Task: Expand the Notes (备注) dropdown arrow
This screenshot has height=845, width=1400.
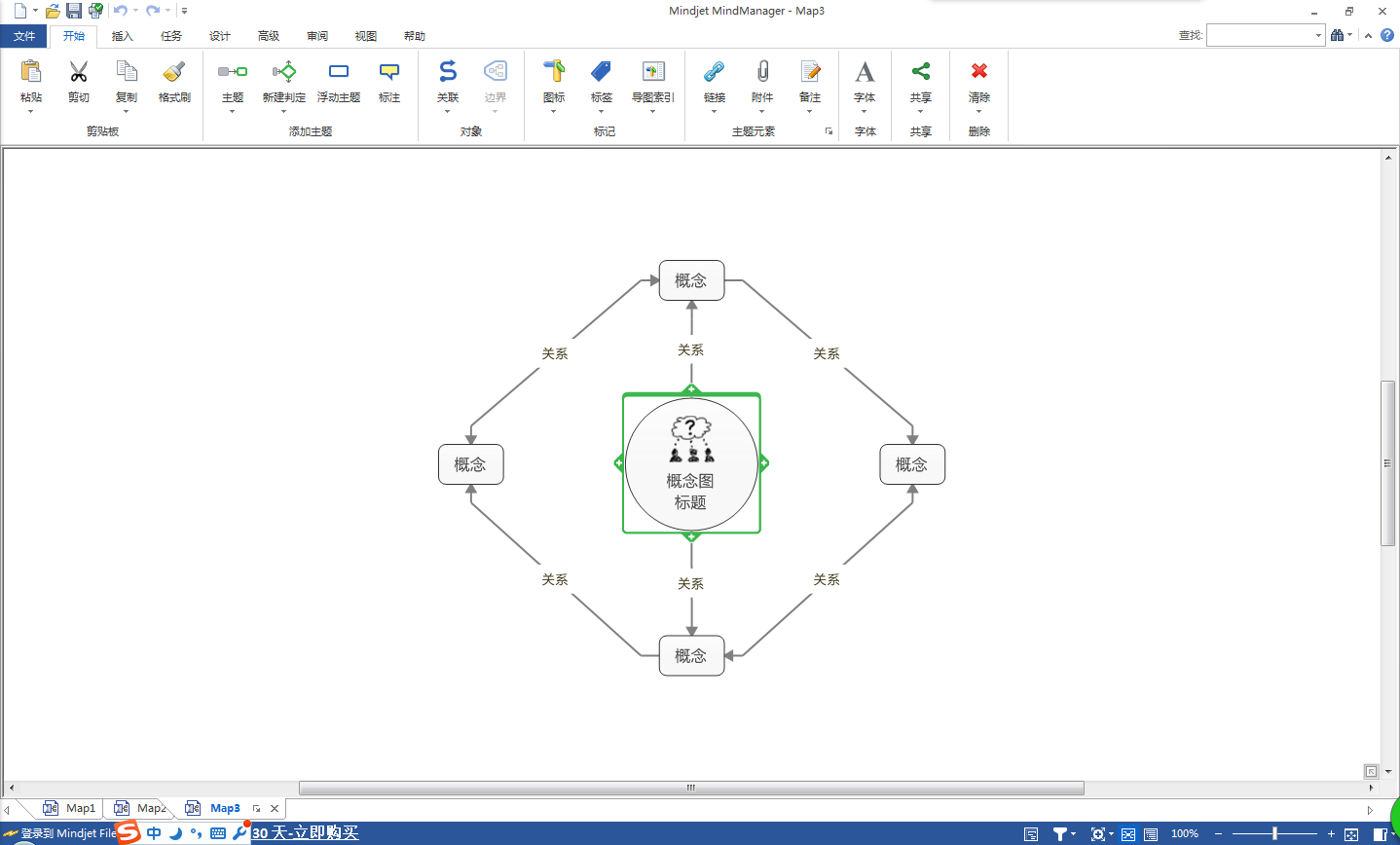Action: coord(810,111)
